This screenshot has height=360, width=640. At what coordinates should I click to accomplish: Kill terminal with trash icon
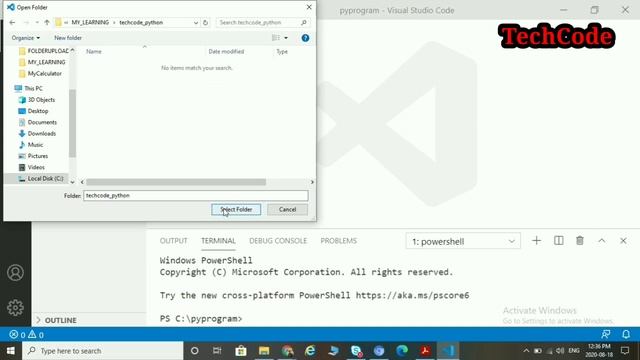[580, 241]
